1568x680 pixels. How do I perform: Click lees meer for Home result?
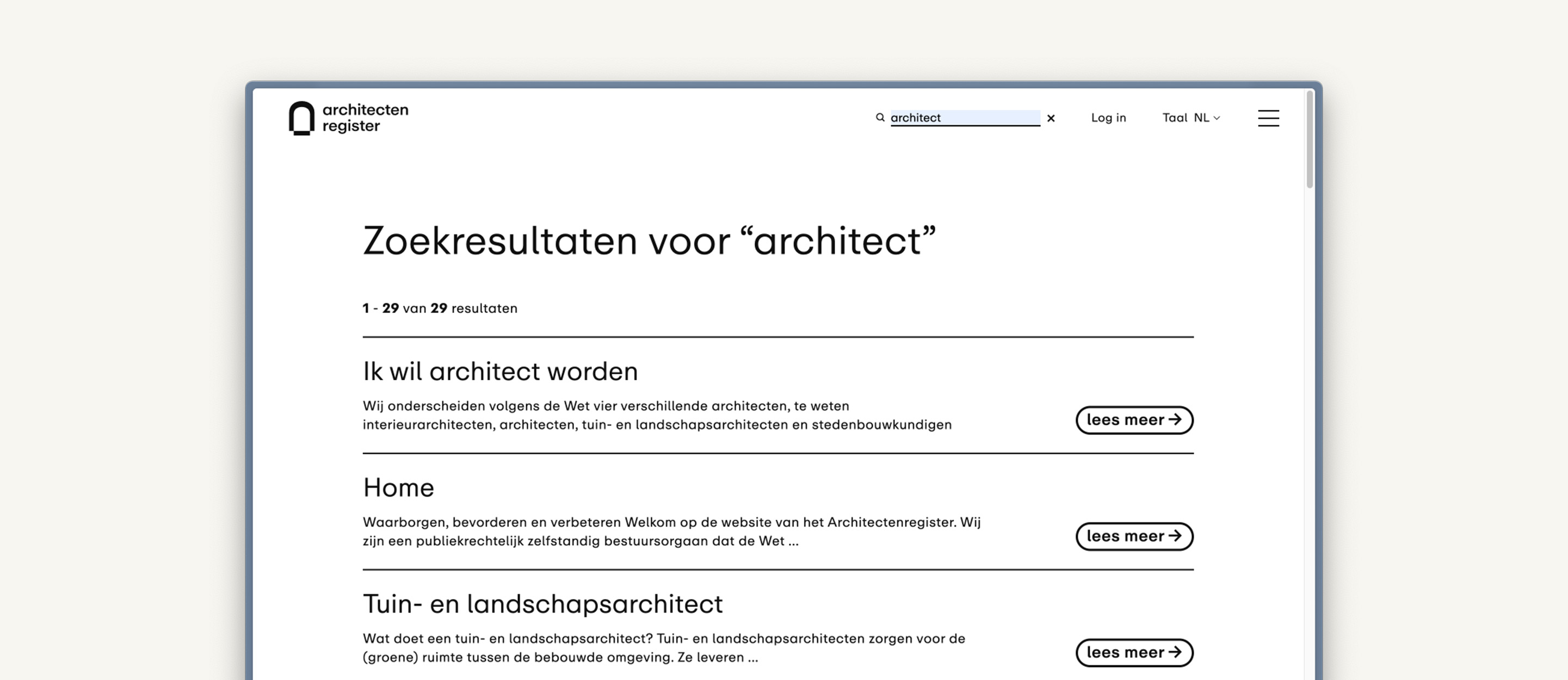click(x=1134, y=536)
